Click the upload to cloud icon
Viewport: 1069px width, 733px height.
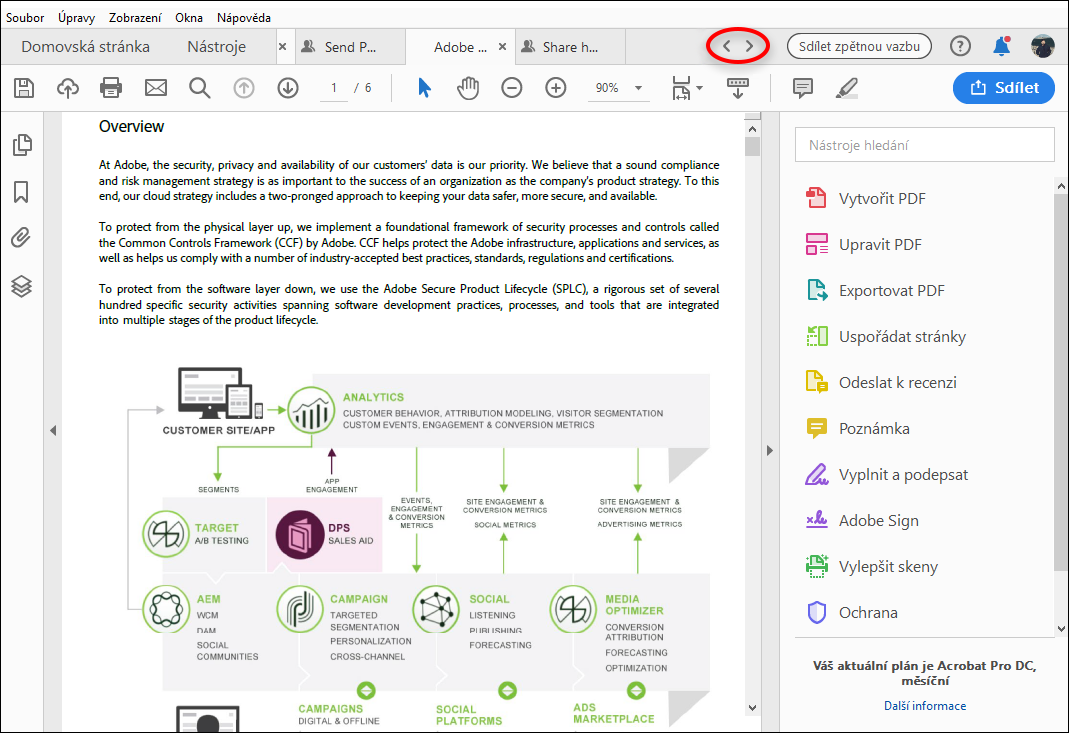pos(67,88)
